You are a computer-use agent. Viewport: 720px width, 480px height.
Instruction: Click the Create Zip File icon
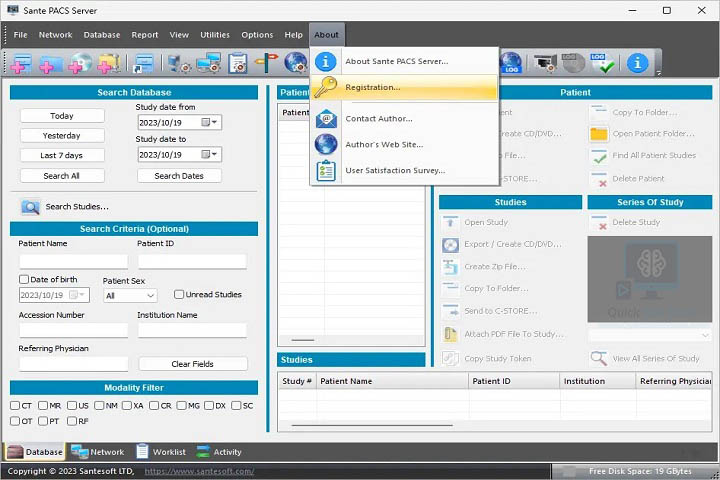(450, 267)
